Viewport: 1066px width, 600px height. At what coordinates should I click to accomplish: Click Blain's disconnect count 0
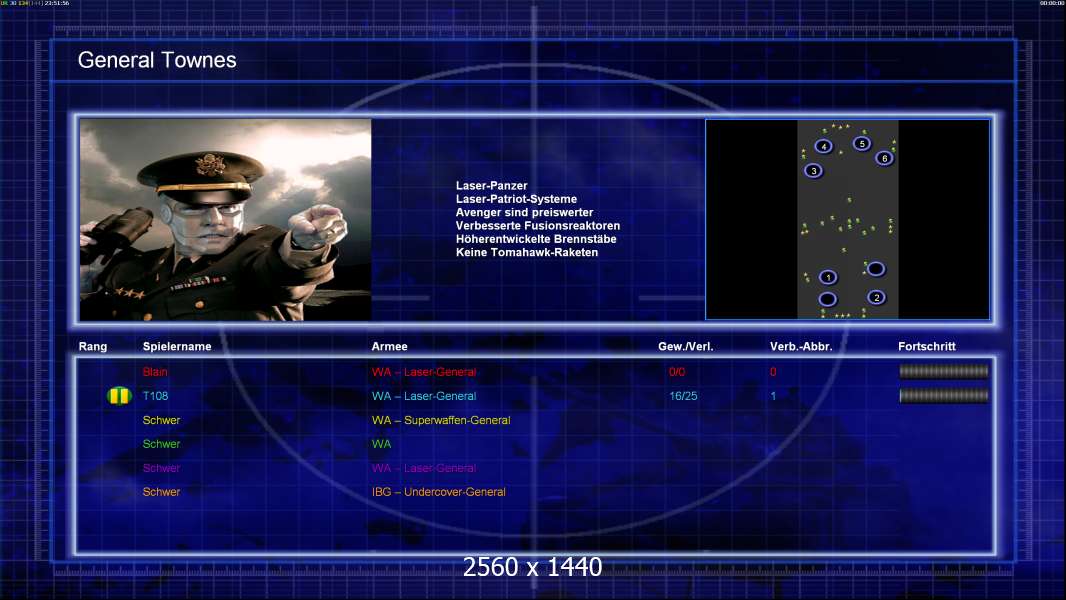[x=773, y=372]
